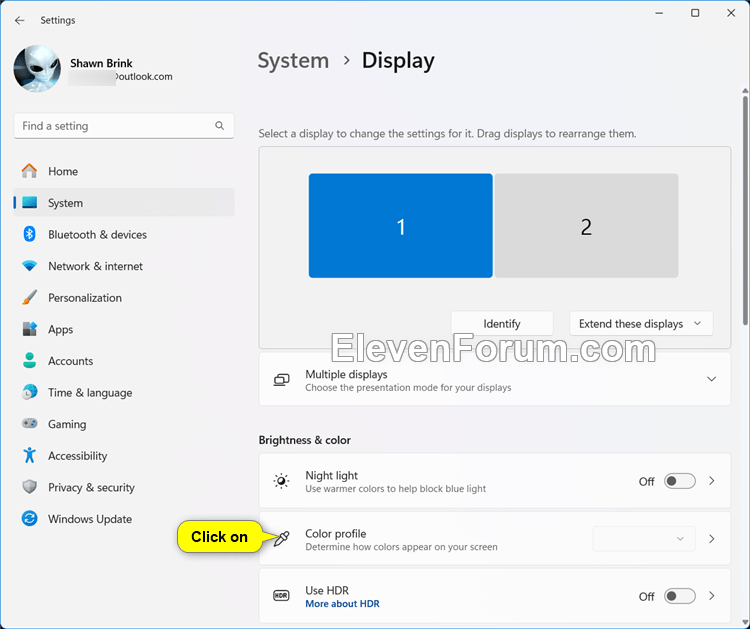Screen dimensions: 750x629
Task: Open Extend these displays dropdown
Action: [x=641, y=324]
